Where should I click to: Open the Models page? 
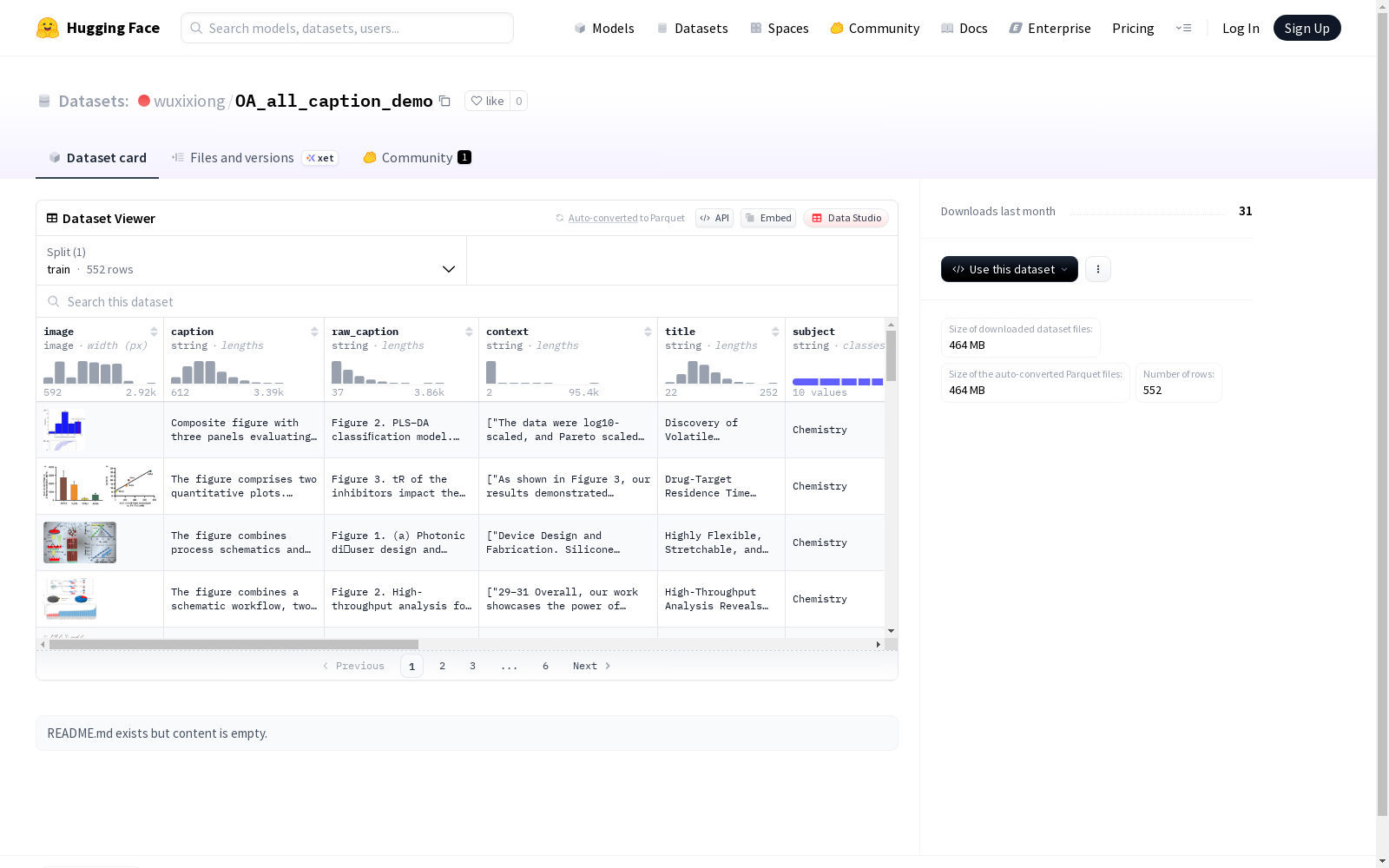pyautogui.click(x=604, y=28)
